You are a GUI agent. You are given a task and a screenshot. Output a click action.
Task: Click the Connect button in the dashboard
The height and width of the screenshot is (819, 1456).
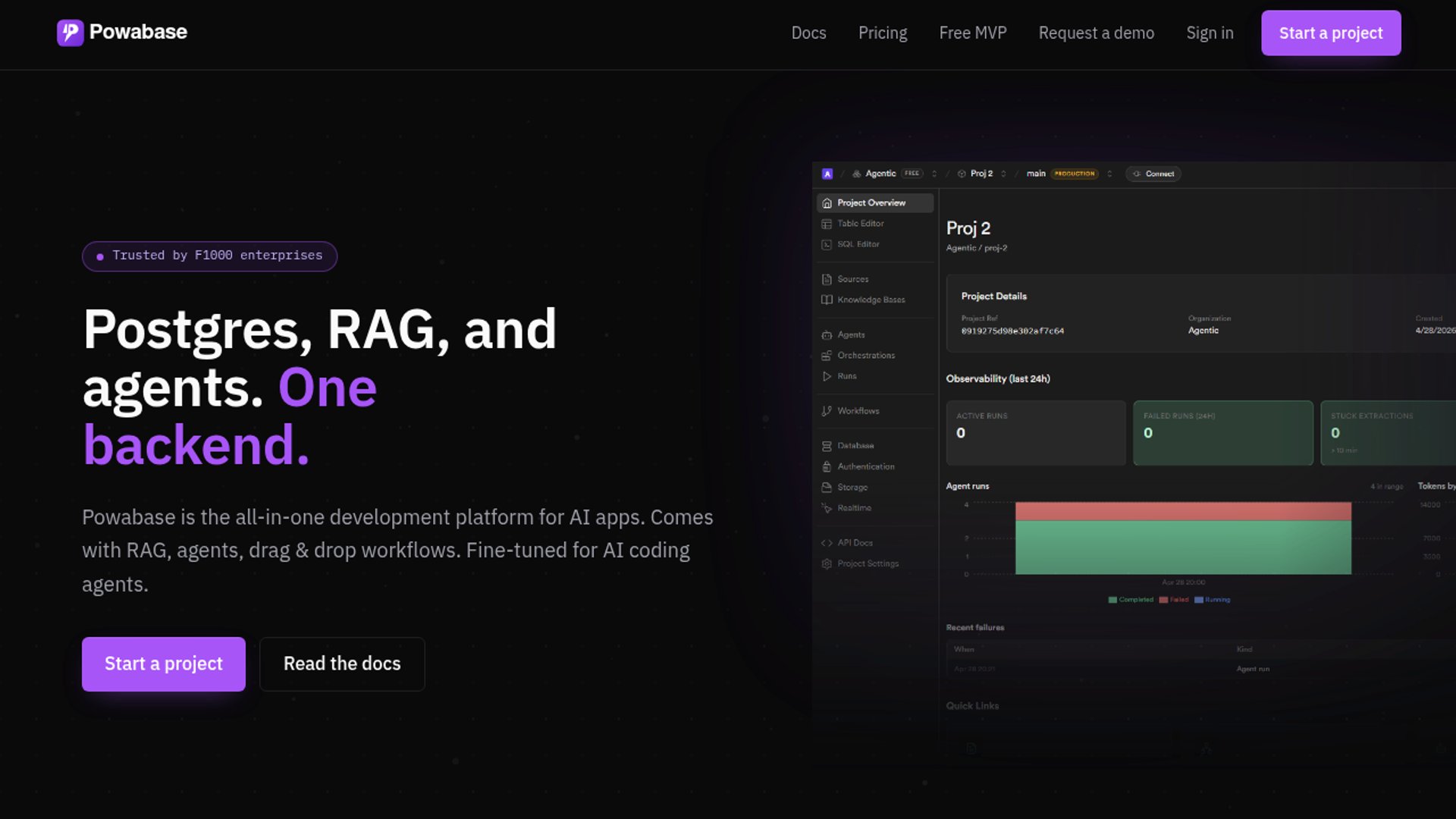coord(1153,174)
